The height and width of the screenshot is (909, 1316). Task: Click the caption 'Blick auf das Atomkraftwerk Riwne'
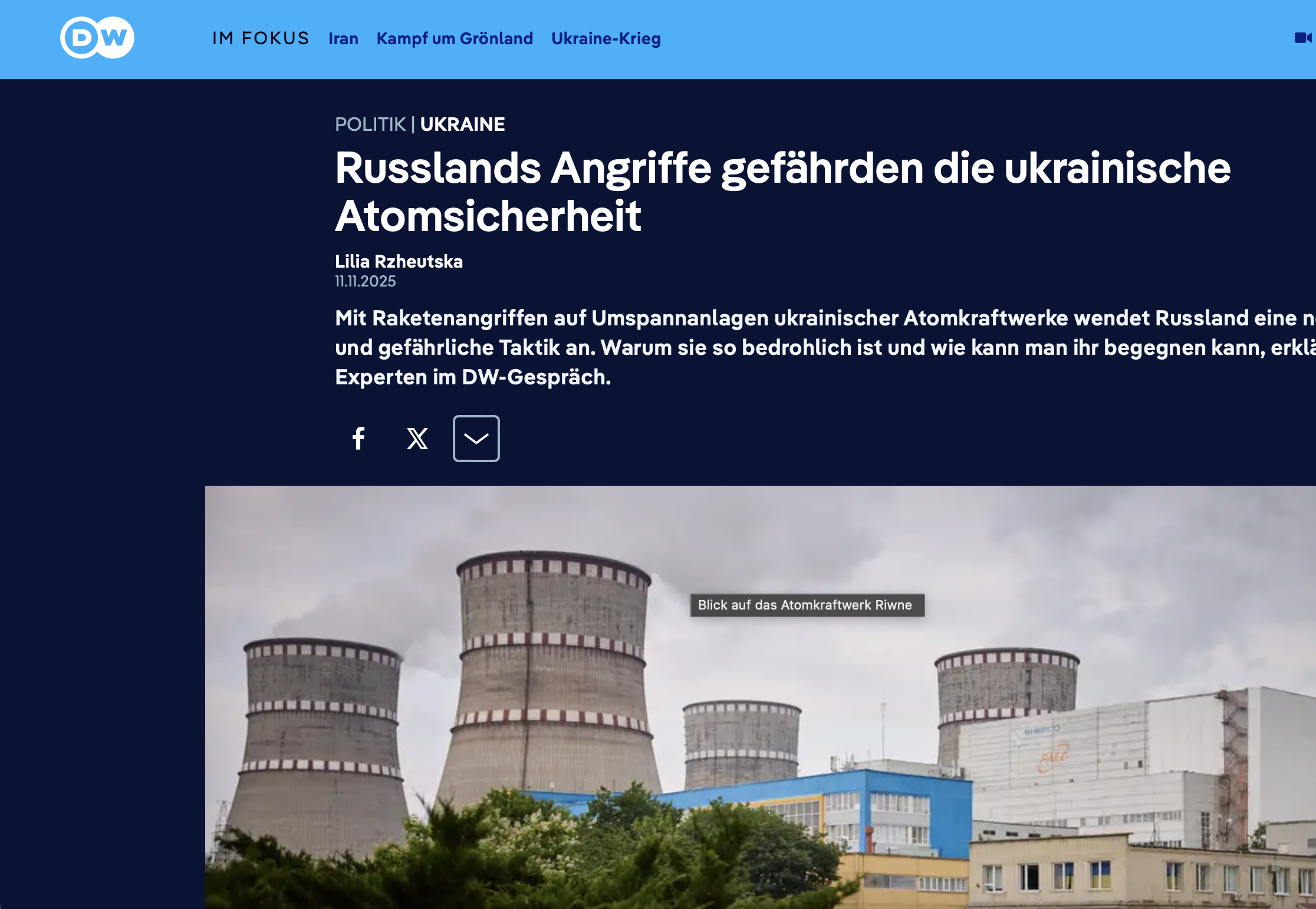tap(806, 605)
